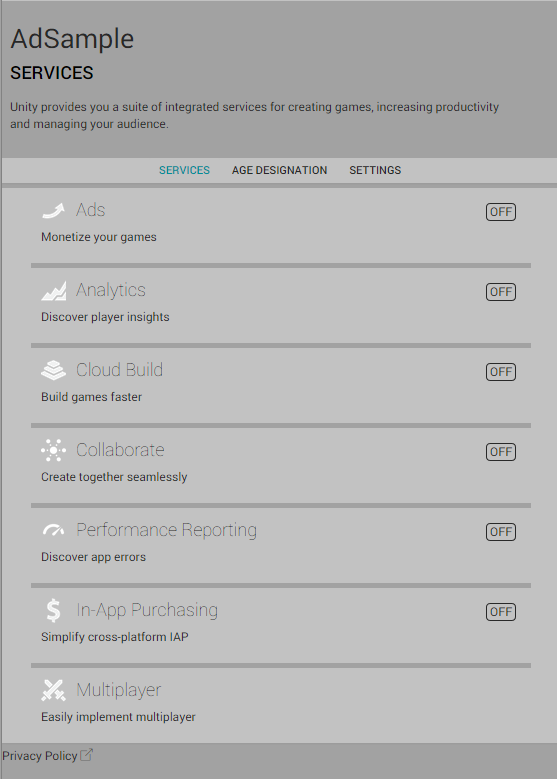Open the SETTINGS tab

(x=375, y=170)
